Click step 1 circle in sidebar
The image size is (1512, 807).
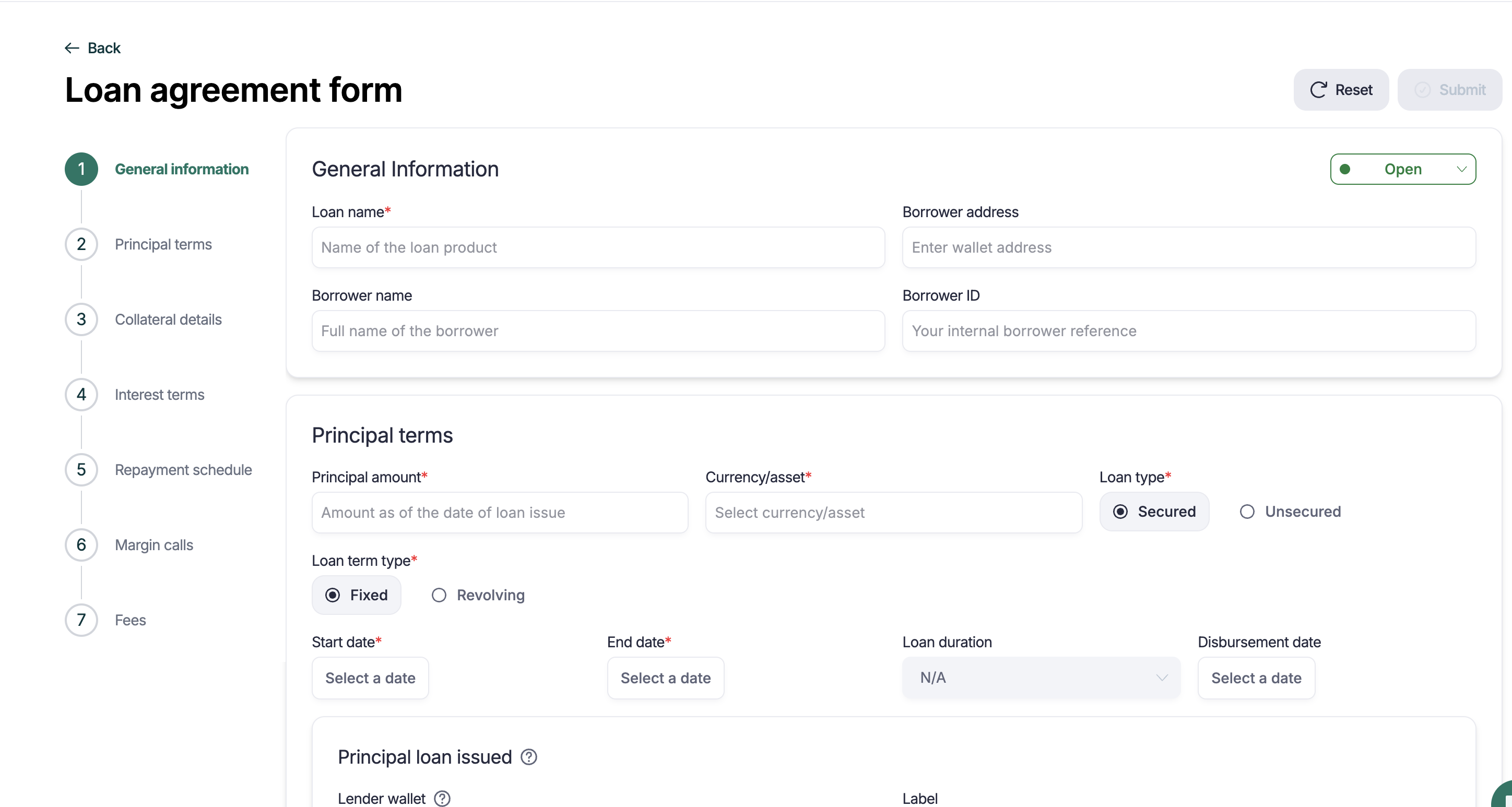click(x=81, y=169)
